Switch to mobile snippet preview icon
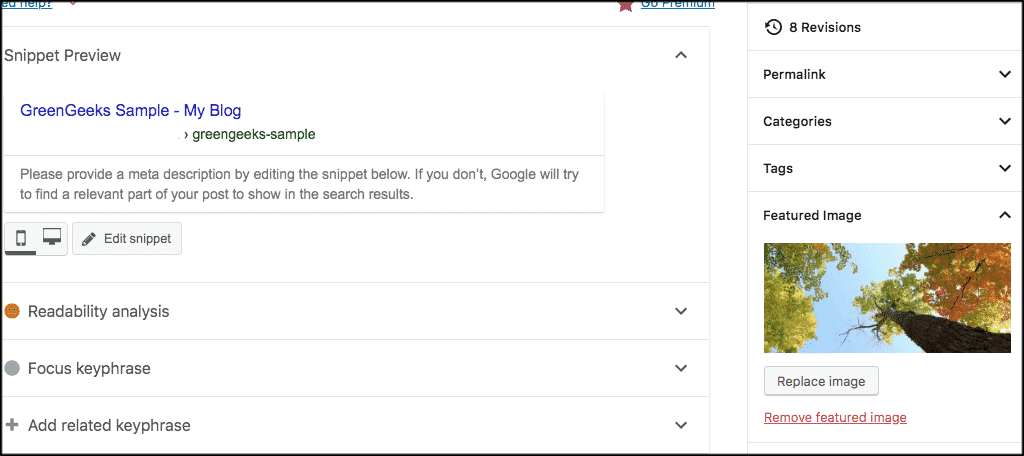This screenshot has height=456, width=1024. pos(20,238)
